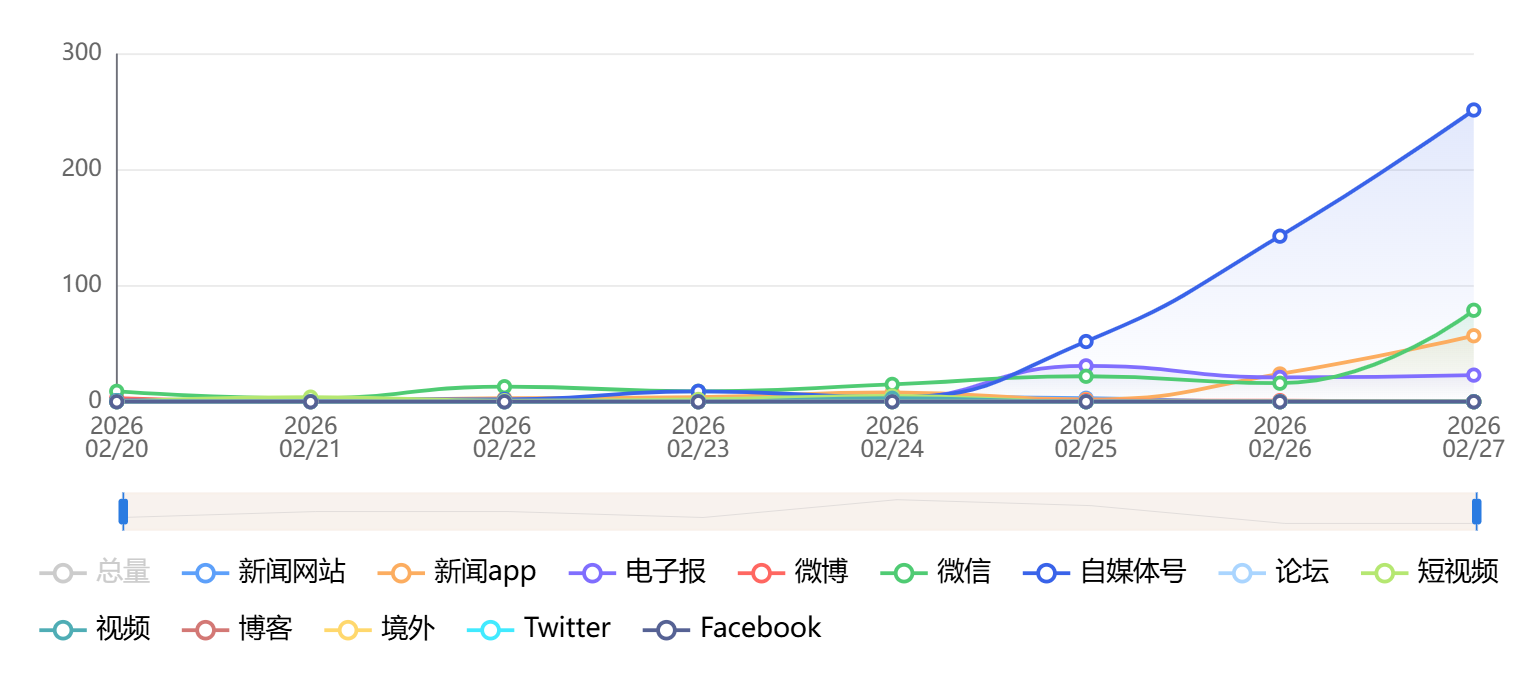Toggle the 微博 legend marker

[x=793, y=573]
